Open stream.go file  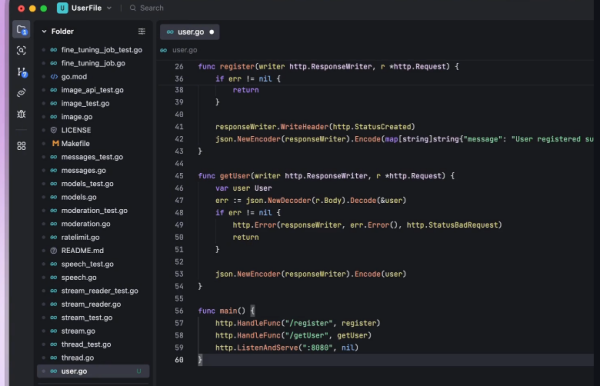(78, 331)
